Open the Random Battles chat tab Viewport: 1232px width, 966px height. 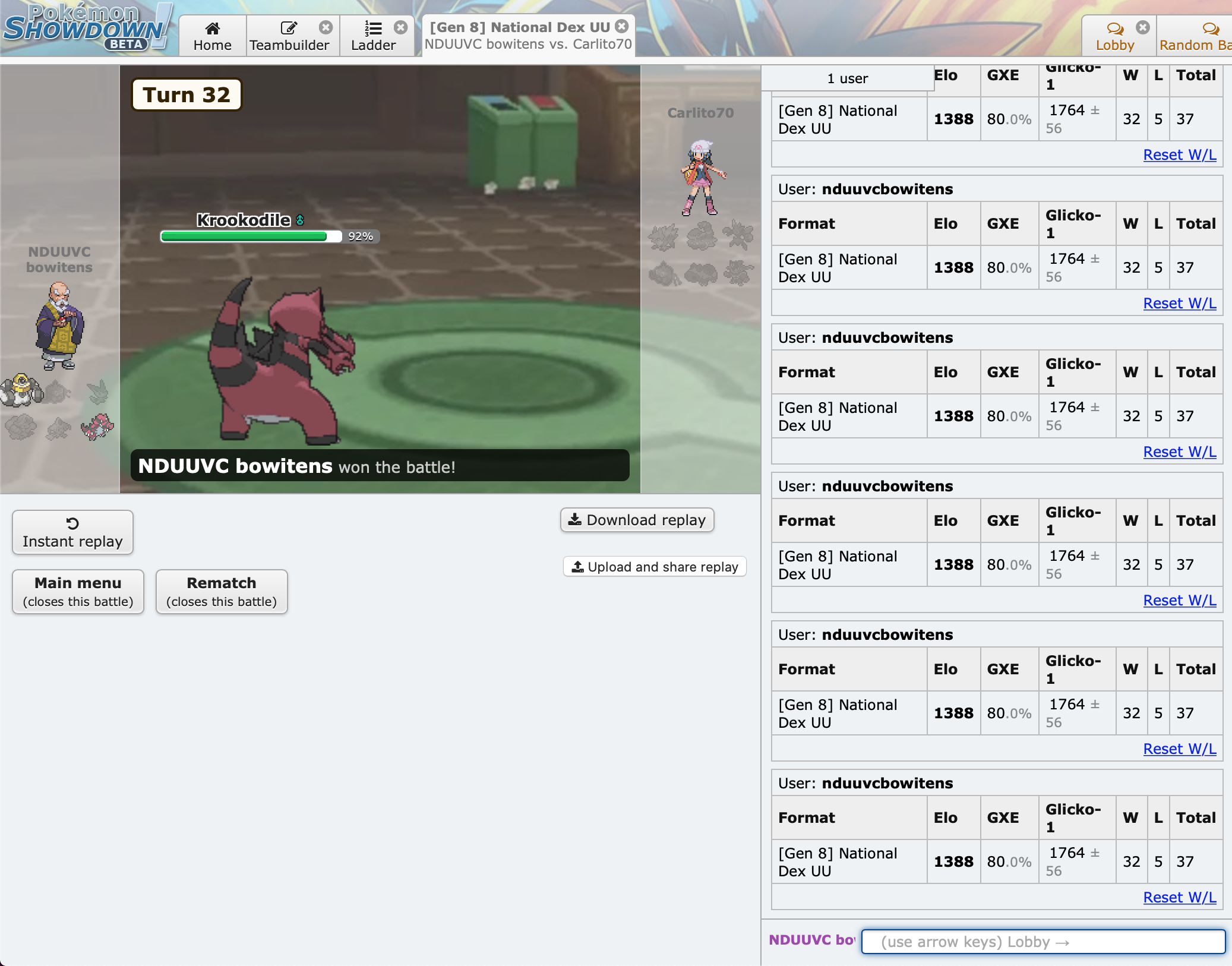pos(1195,37)
